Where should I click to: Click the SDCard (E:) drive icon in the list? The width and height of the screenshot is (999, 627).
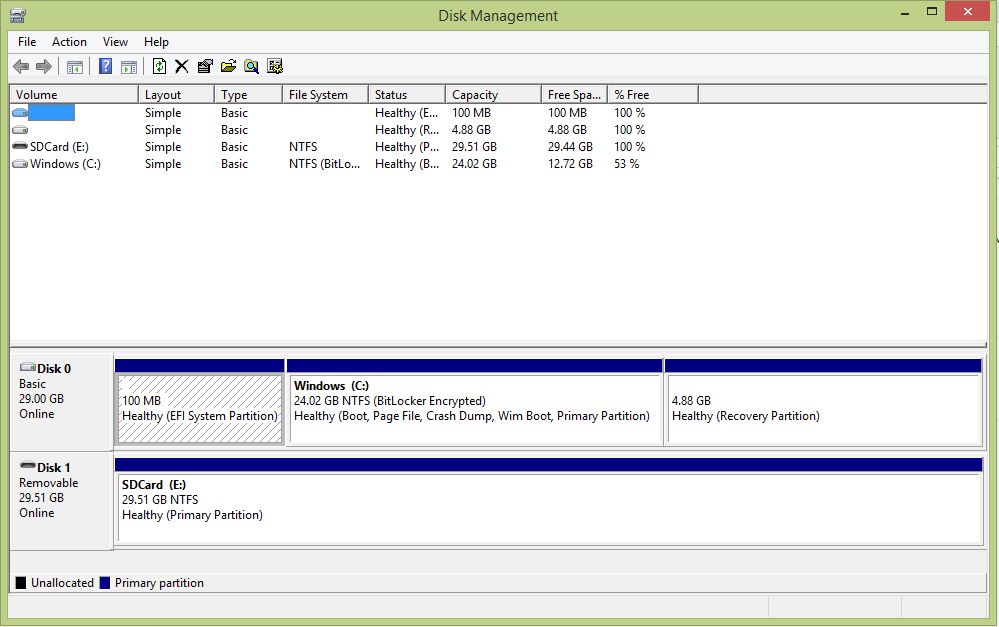[x=20, y=147]
